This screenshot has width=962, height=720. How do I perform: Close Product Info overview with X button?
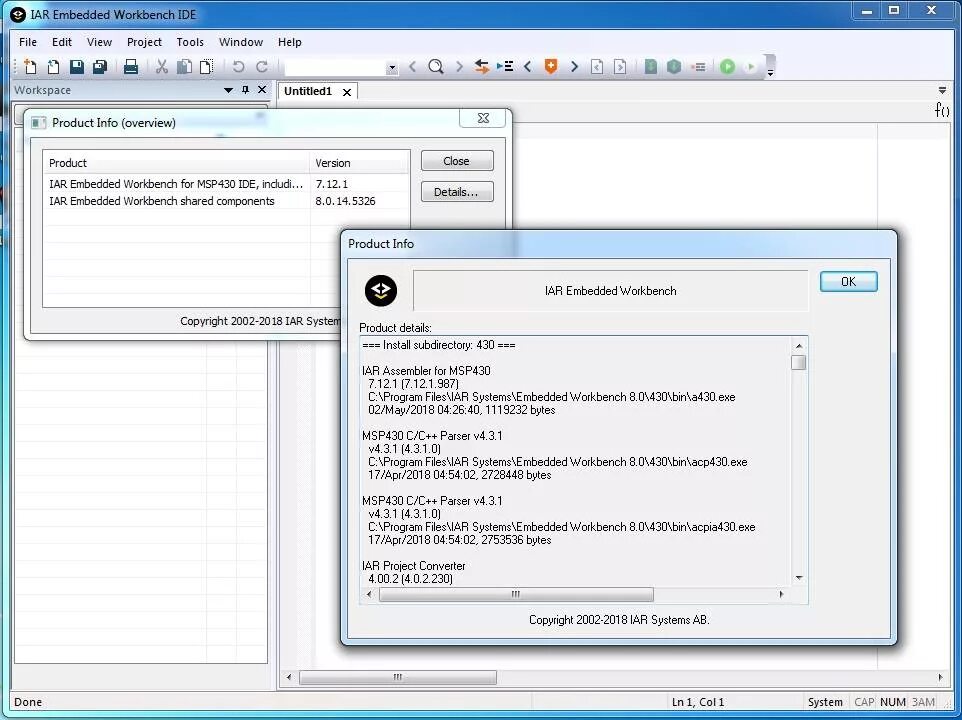(483, 118)
